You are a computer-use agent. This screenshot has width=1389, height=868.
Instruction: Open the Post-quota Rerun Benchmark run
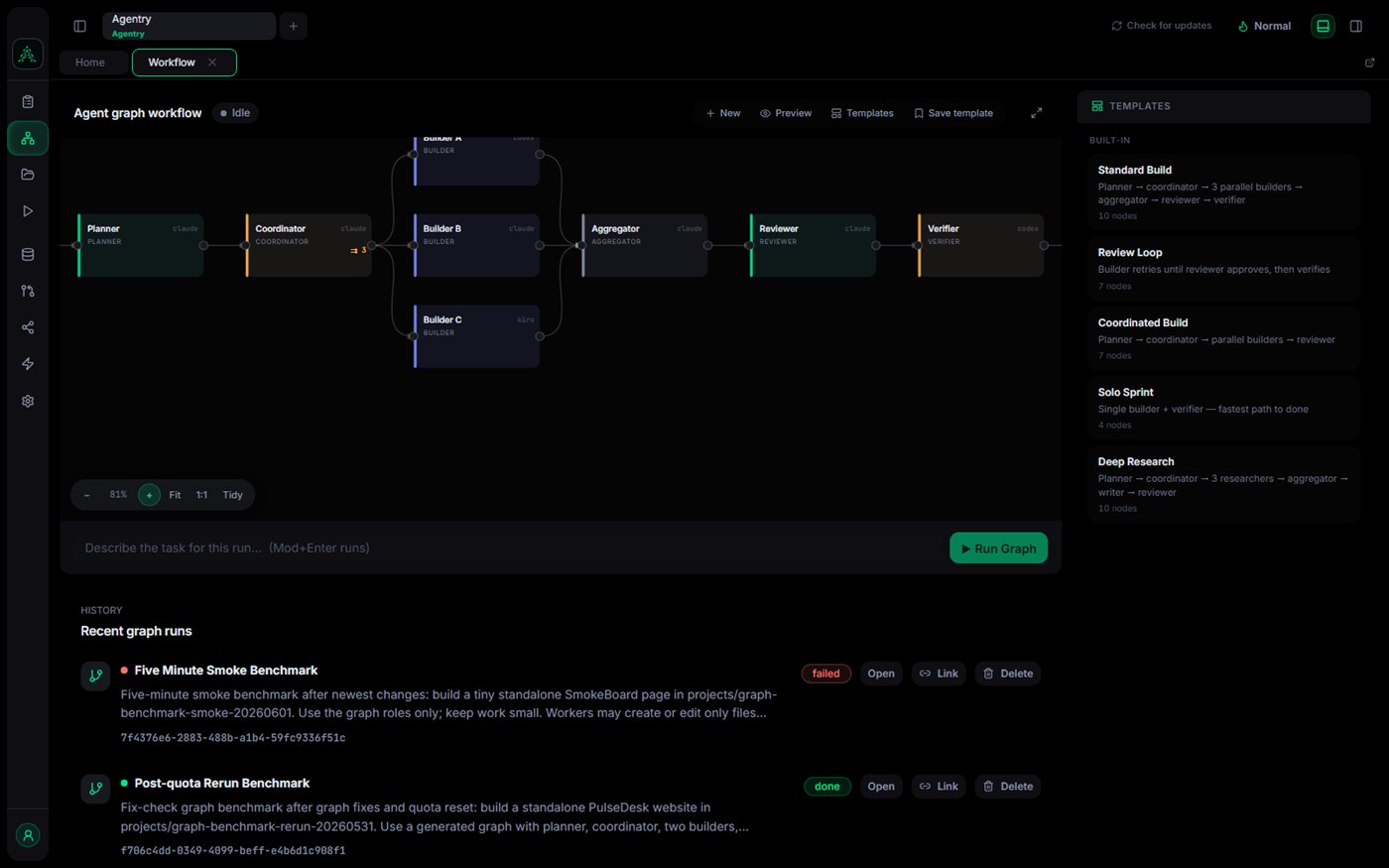pos(881,787)
